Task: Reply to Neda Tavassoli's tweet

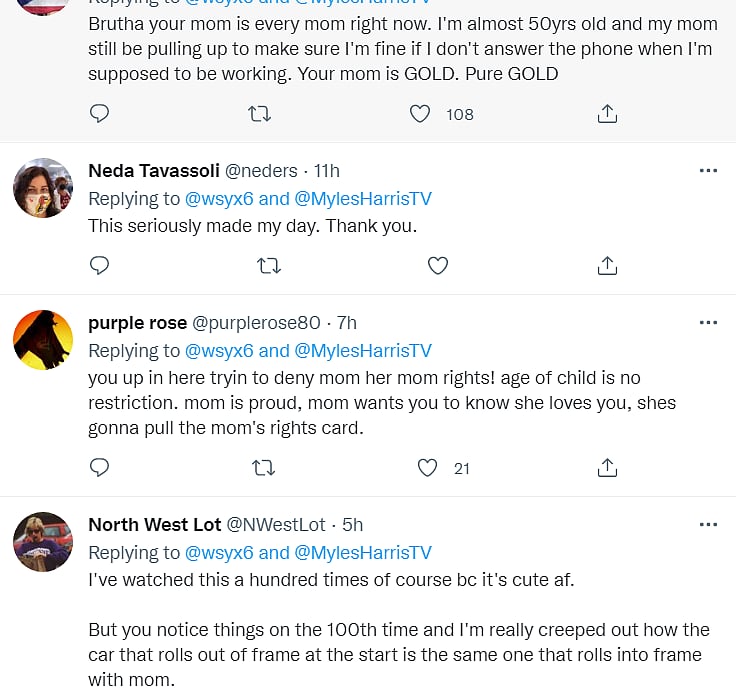Action: [99, 265]
